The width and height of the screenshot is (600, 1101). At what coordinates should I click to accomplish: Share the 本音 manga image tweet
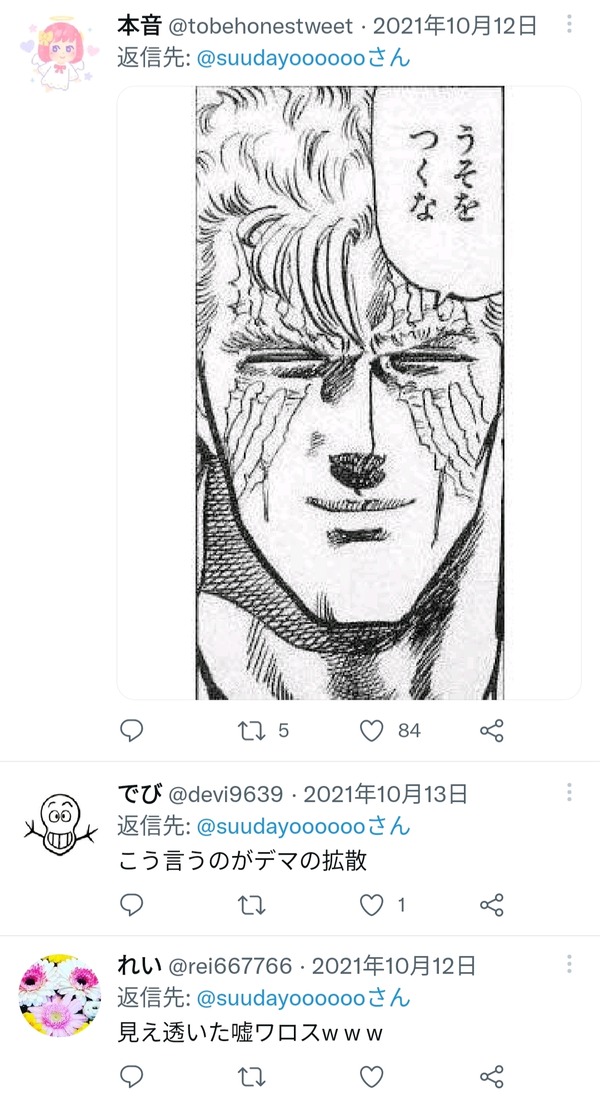[492, 731]
